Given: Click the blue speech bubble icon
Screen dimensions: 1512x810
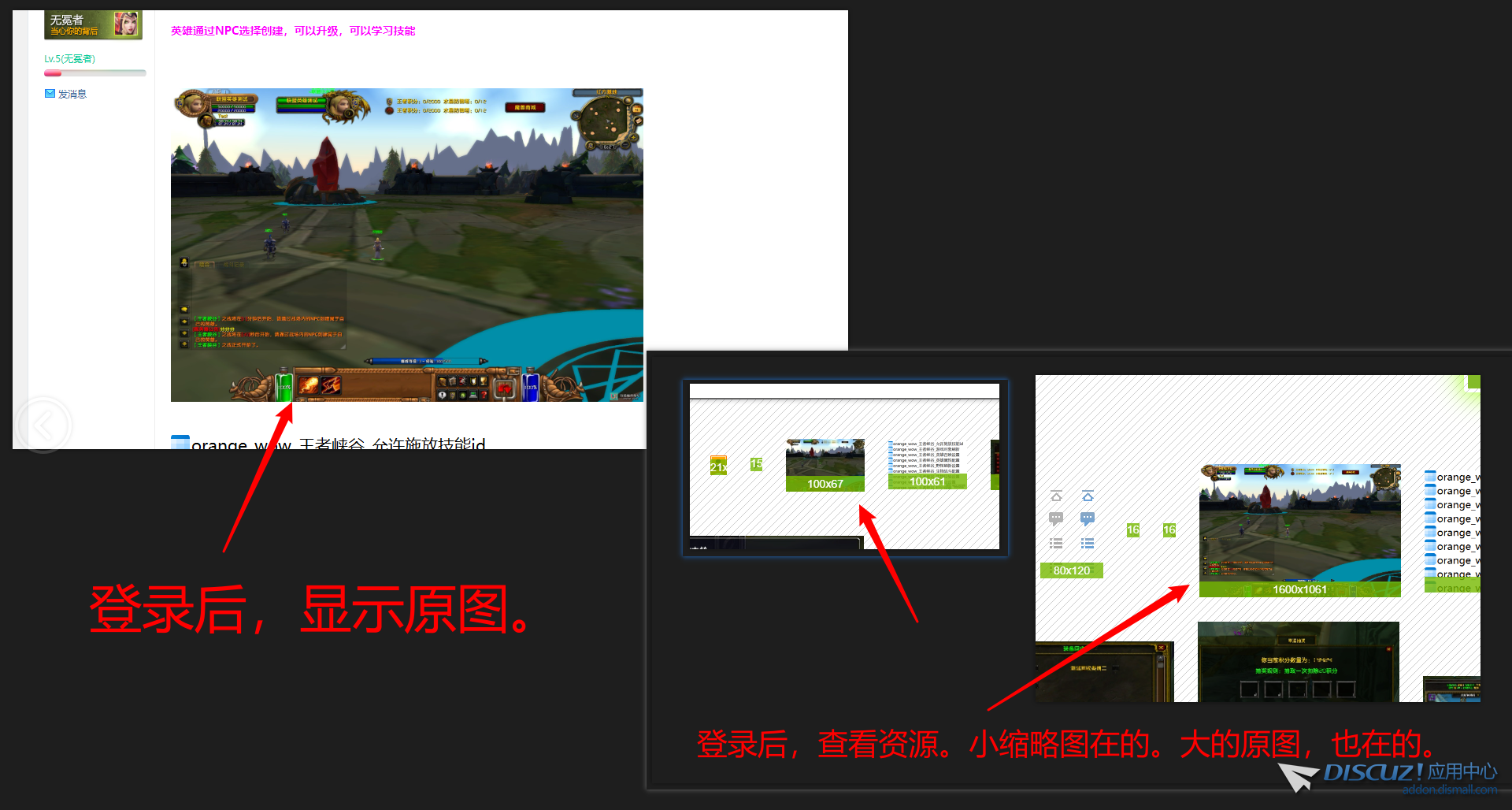Looking at the screenshot, I should [1088, 518].
